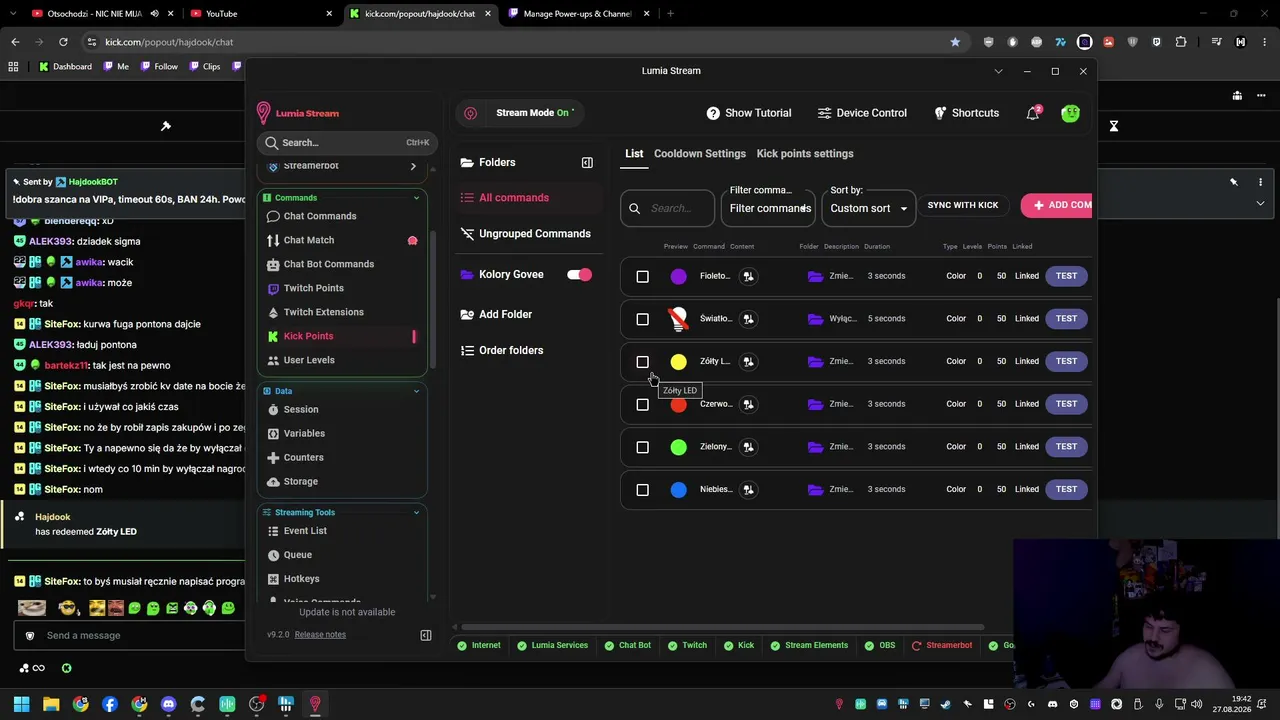Click the Lumia Stream logo

pos(298,113)
